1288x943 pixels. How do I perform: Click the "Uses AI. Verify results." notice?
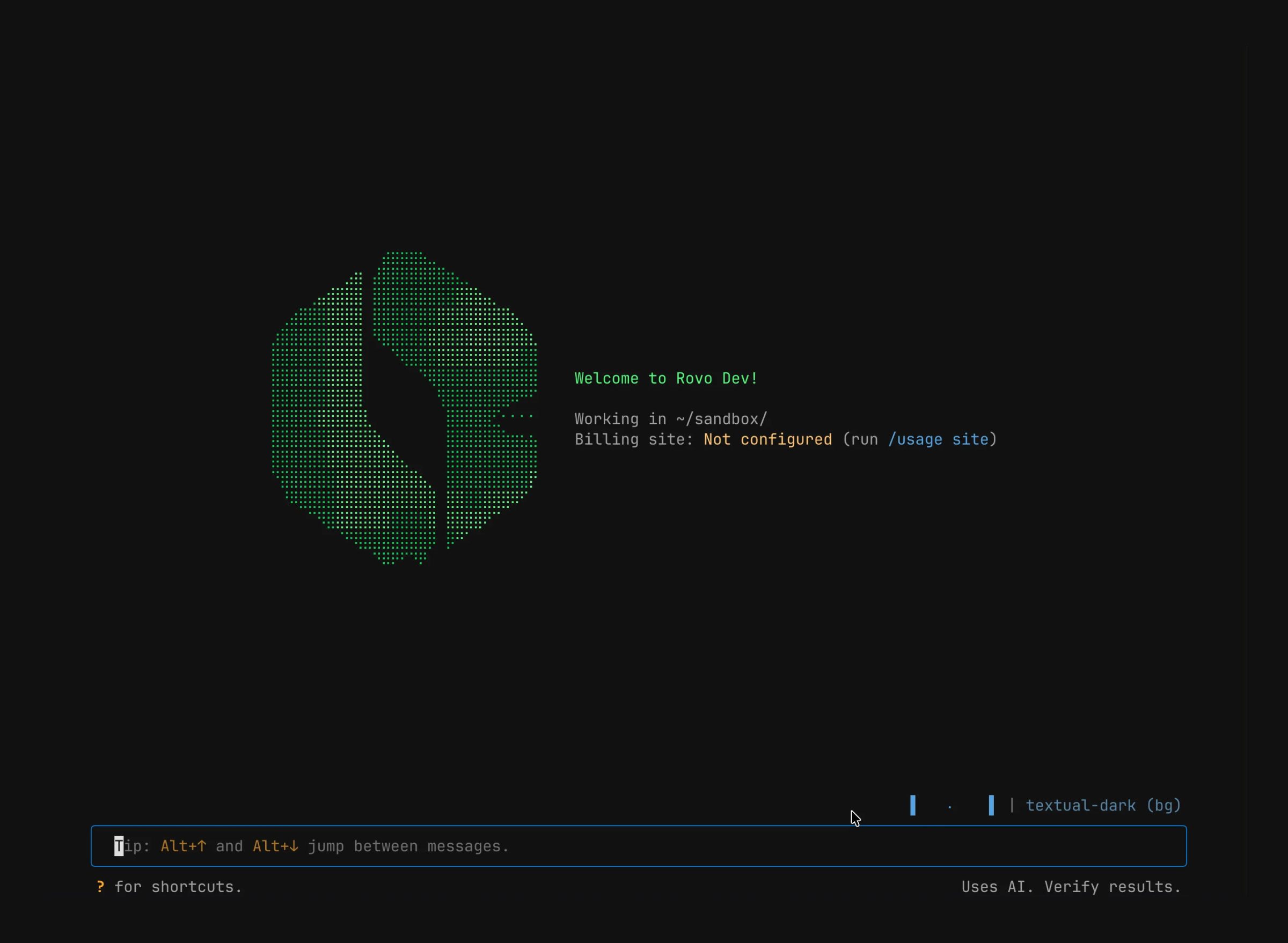point(1071,887)
